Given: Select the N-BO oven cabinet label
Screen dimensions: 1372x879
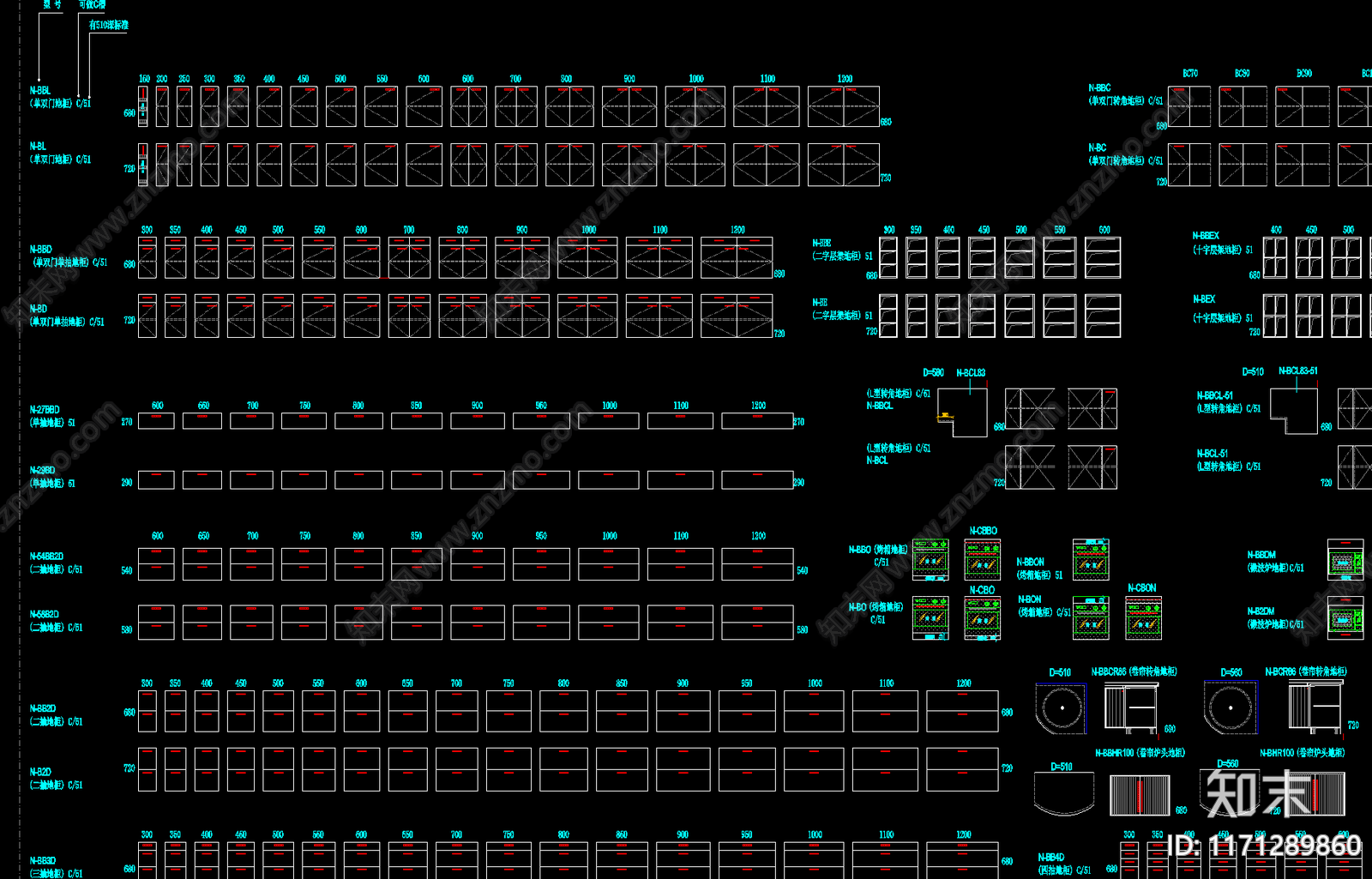Looking at the screenshot, I should 857,607.
